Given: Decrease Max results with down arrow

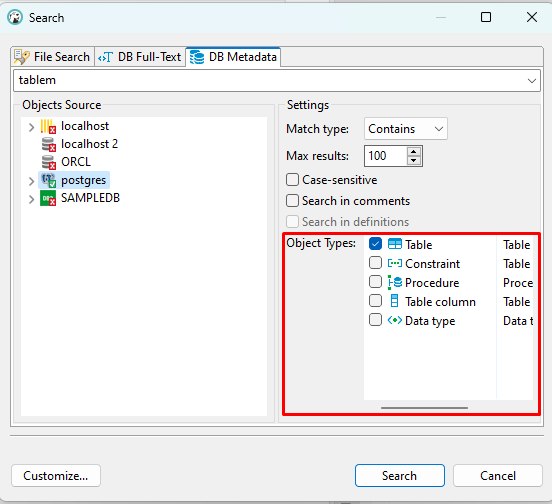Looking at the screenshot, I should [x=414, y=160].
